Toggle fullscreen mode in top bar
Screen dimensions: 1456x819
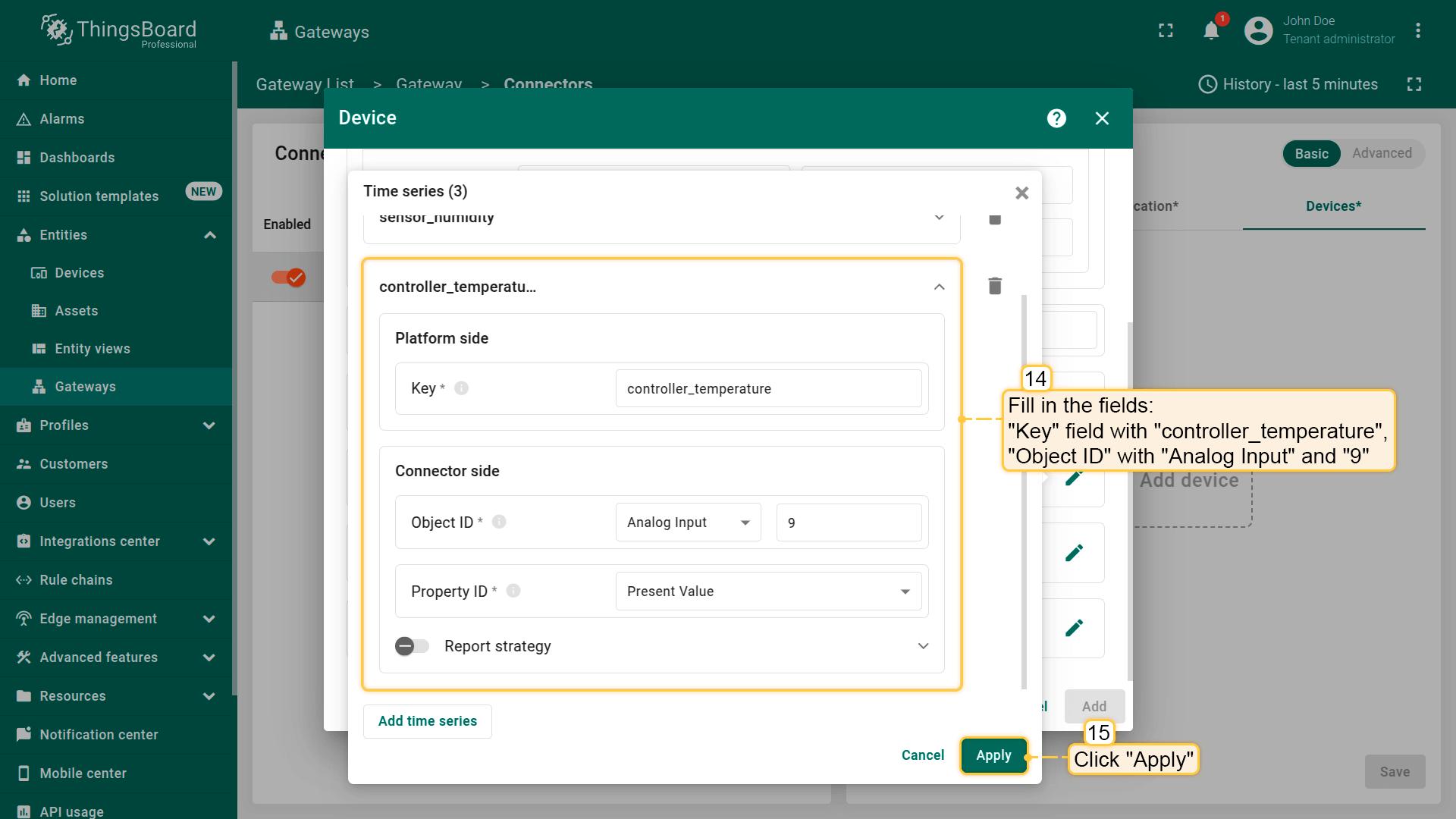(x=1166, y=30)
